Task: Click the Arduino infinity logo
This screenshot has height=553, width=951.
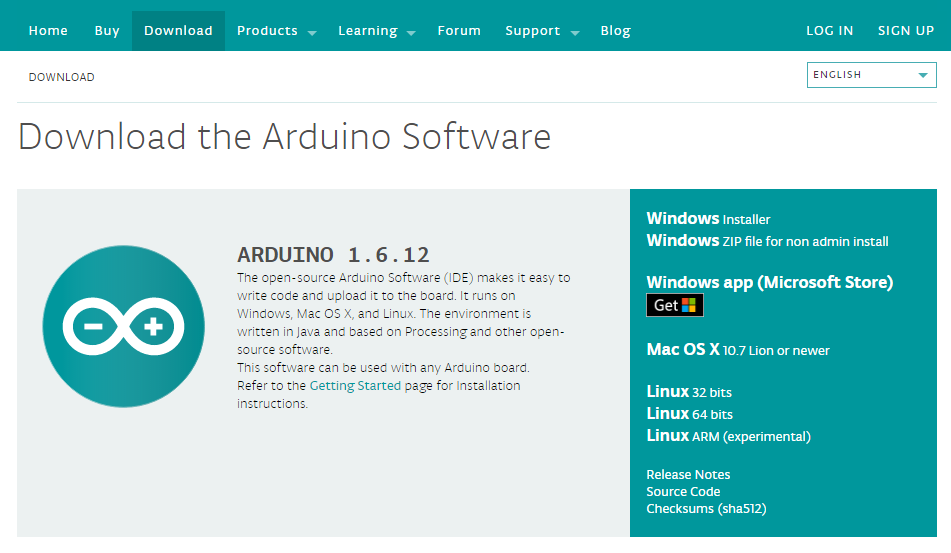Action: click(x=124, y=326)
